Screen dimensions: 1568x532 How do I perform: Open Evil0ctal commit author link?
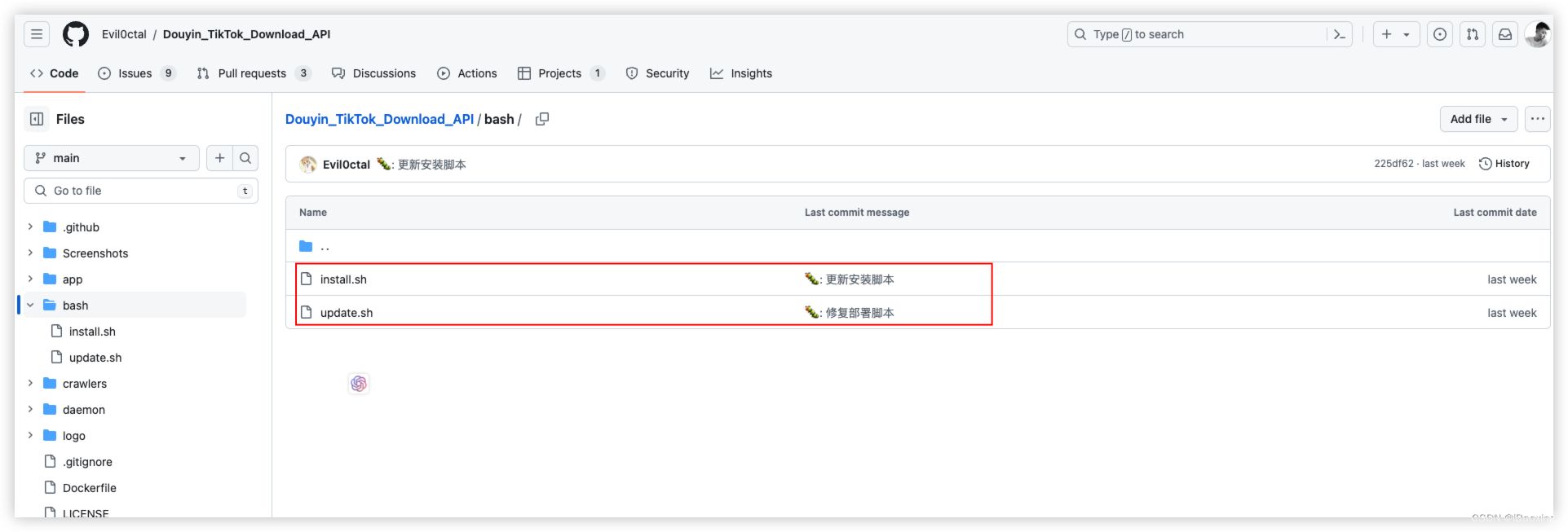[x=347, y=165]
